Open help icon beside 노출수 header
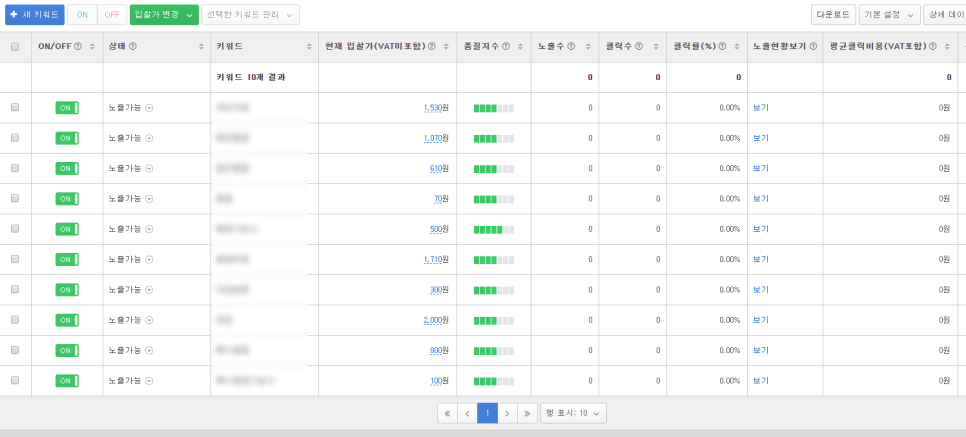The width and height of the screenshot is (966, 437). [x=571, y=47]
